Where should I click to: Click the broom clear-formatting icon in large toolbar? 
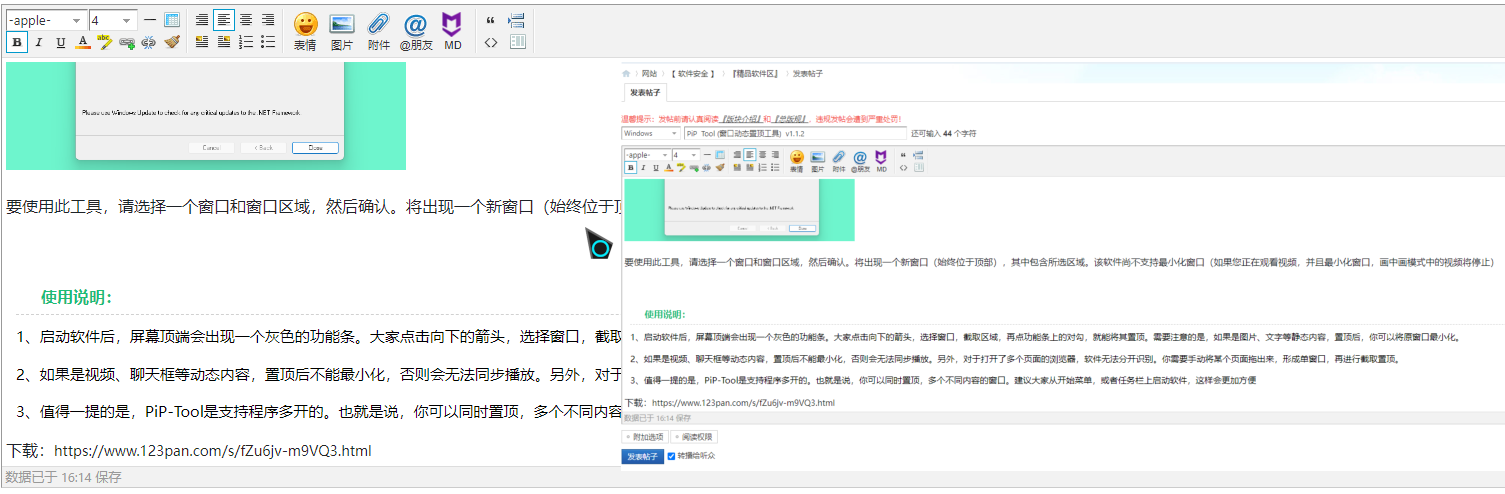172,42
